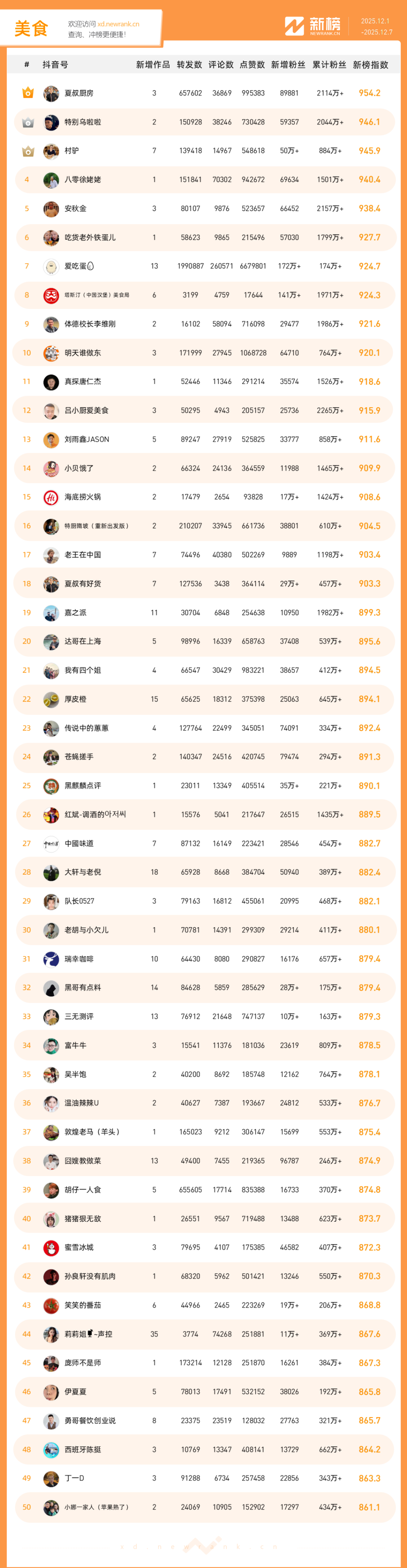
Task: Open the xd.newrank.cn link
Action: [x=118, y=25]
